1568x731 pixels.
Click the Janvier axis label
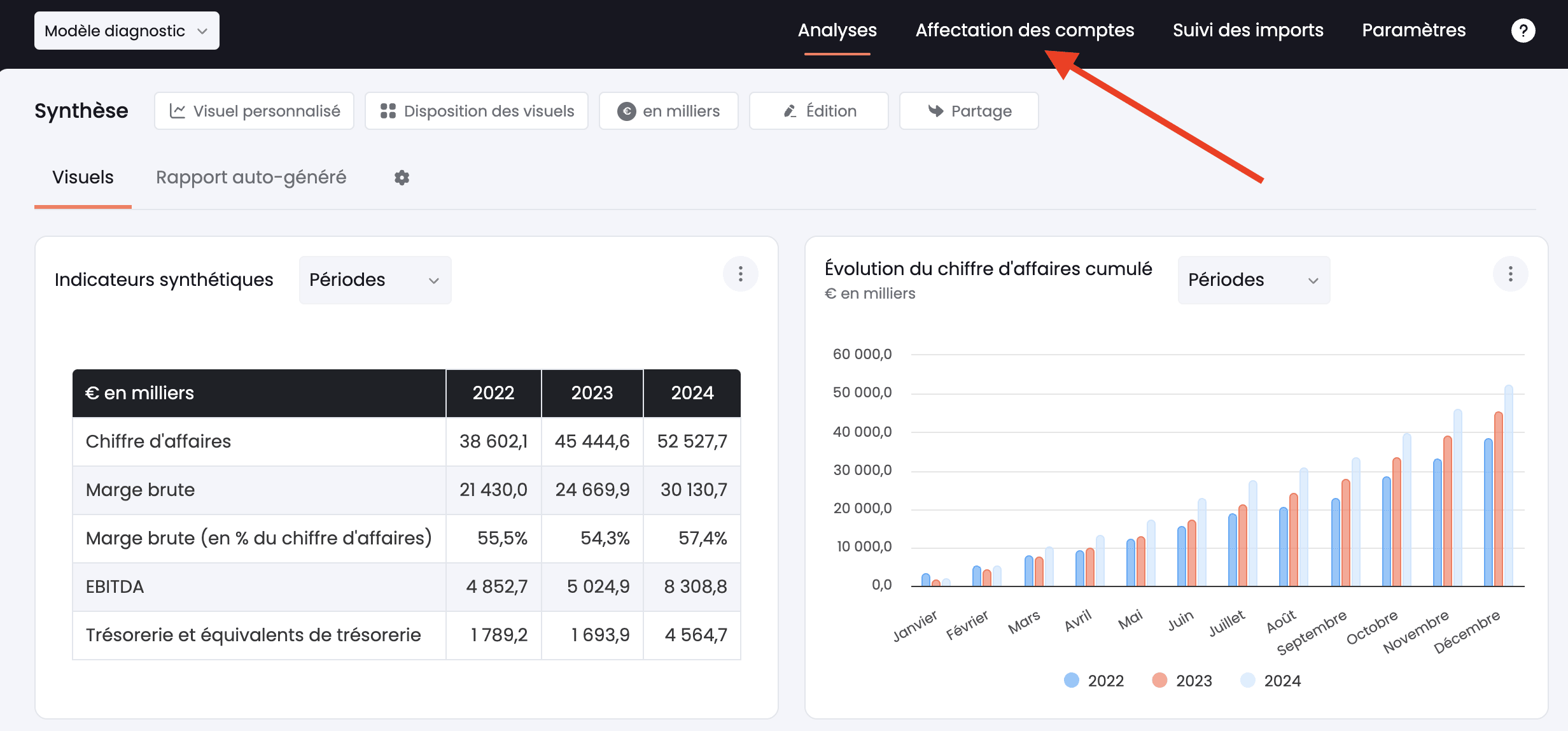pos(914,626)
